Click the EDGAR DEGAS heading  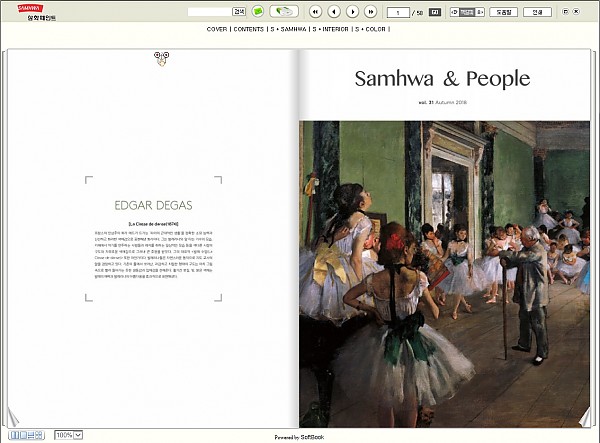153,205
